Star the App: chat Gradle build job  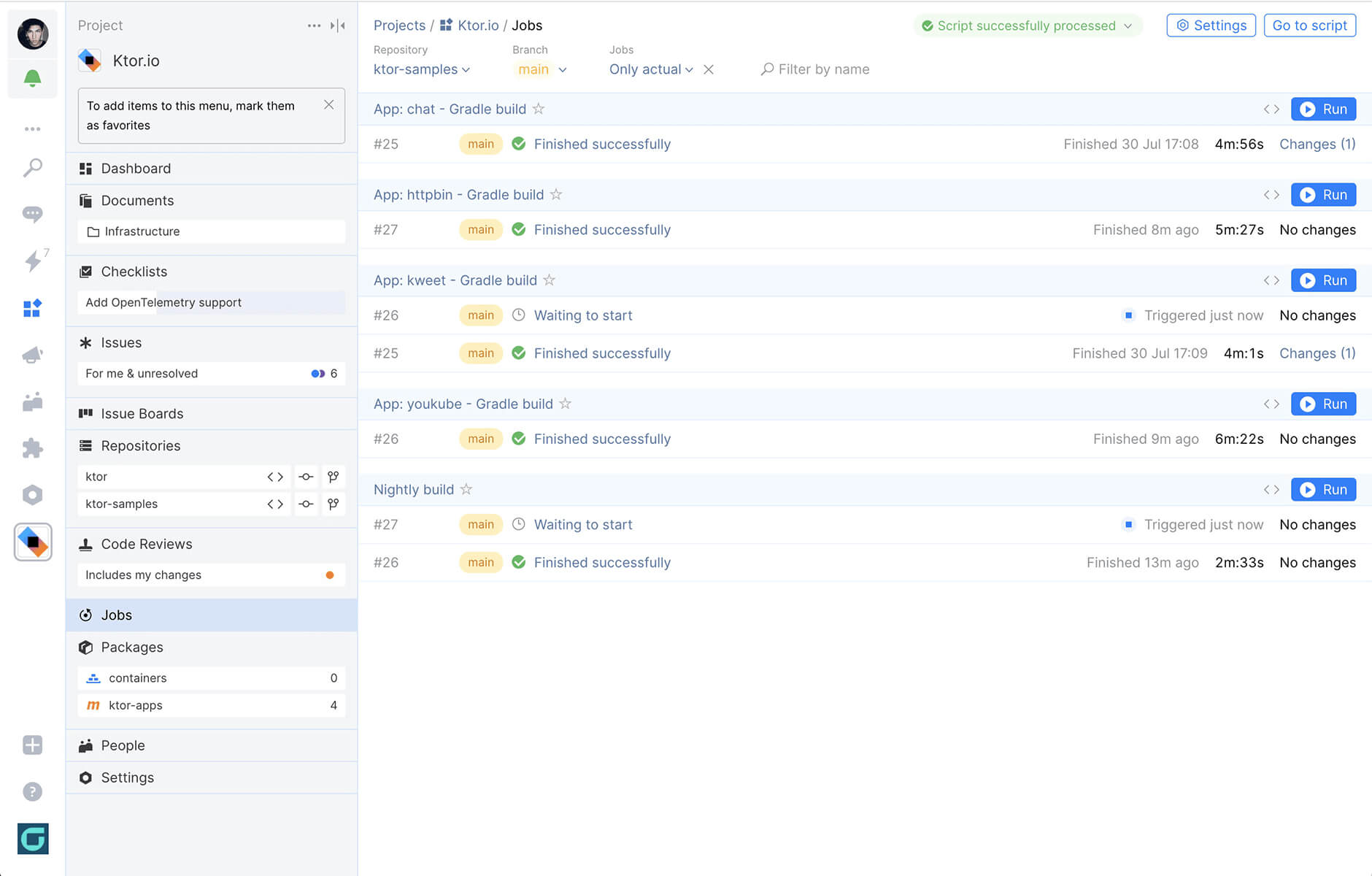point(539,109)
